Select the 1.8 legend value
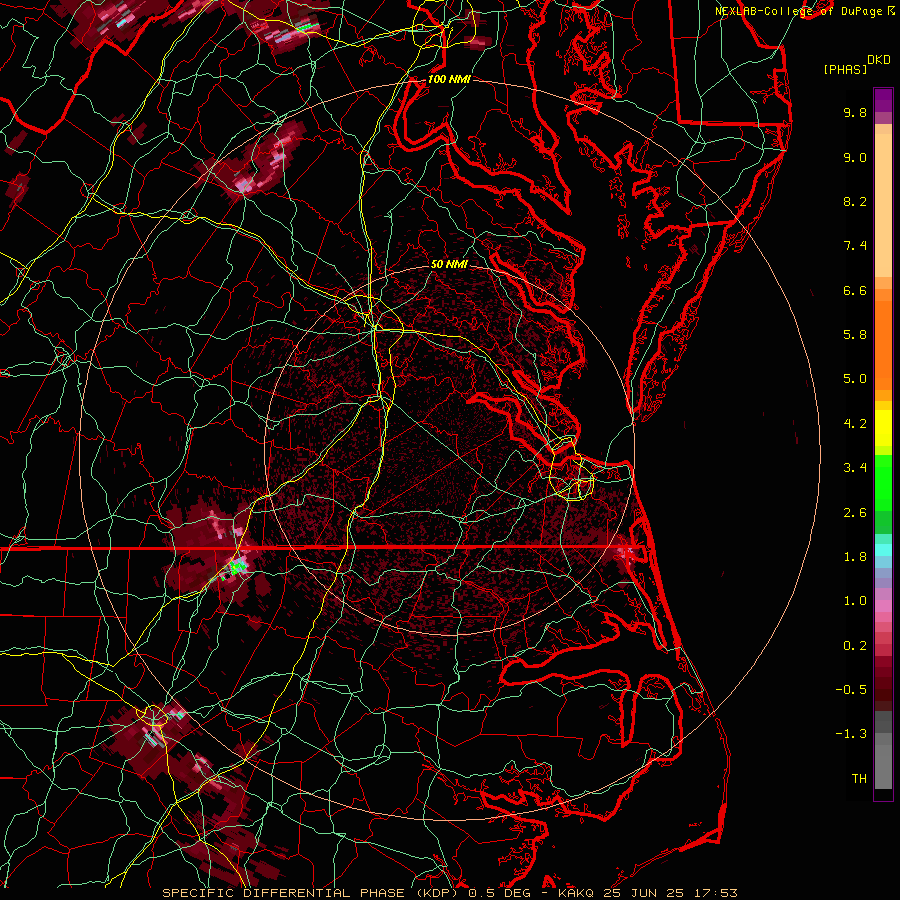This screenshot has width=900, height=900. tap(855, 557)
